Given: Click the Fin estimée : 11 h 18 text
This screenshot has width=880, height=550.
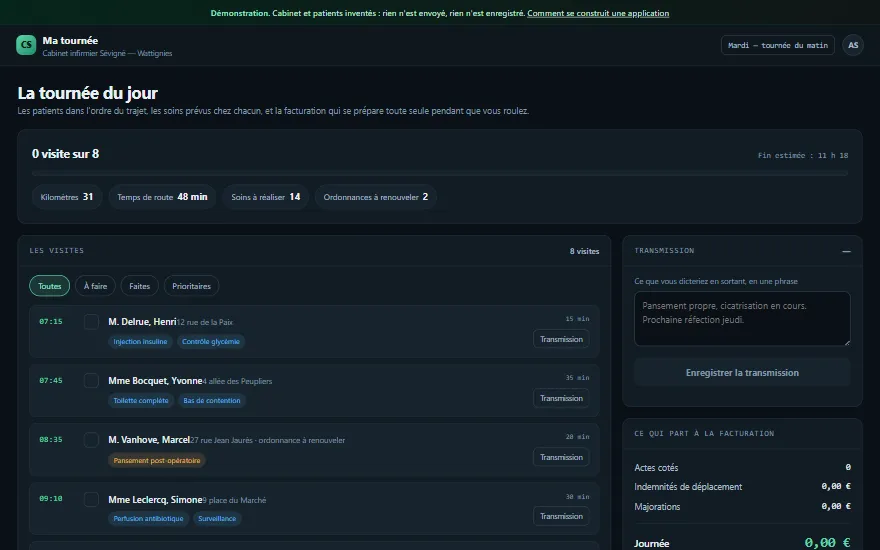Looking at the screenshot, I should click(803, 155).
